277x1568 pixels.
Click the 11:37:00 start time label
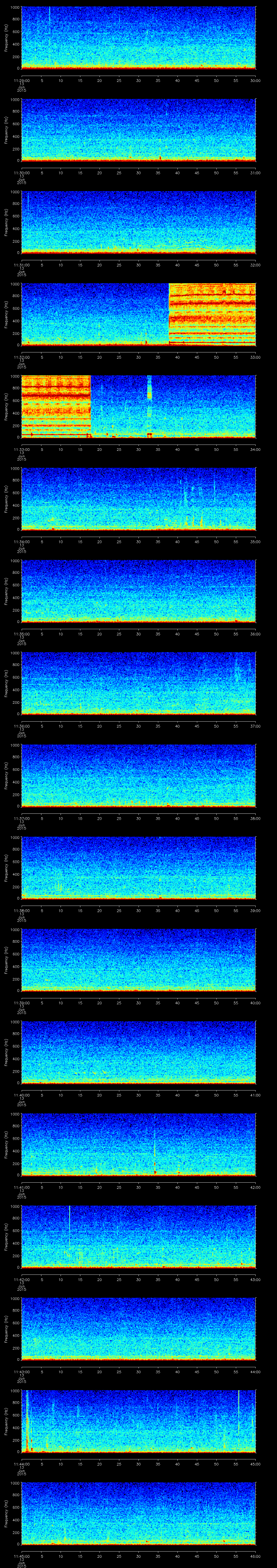(21, 818)
